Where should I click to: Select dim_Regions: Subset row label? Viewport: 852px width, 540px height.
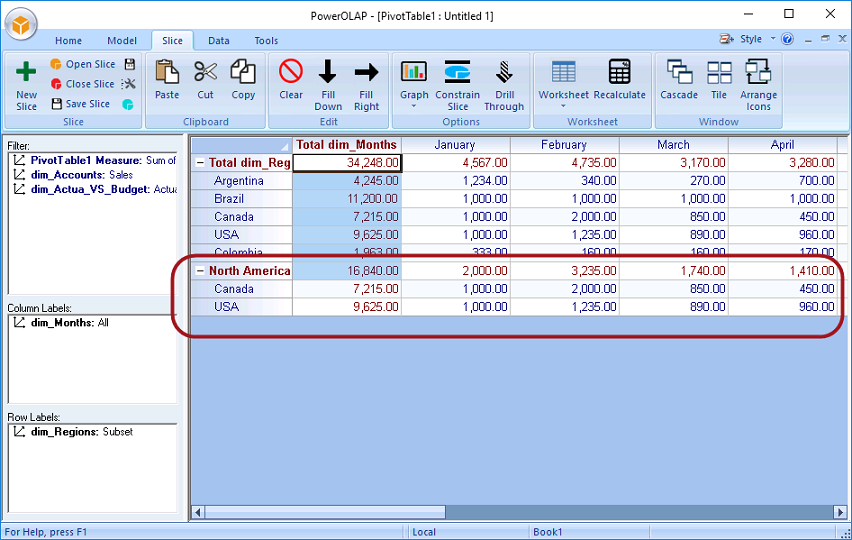(x=73, y=432)
